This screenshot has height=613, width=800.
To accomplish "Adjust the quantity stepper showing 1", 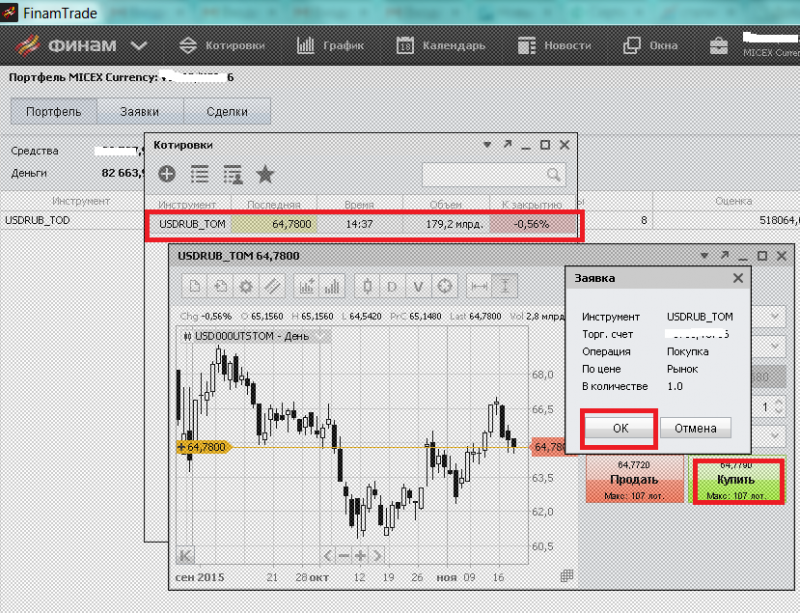I will (779, 407).
